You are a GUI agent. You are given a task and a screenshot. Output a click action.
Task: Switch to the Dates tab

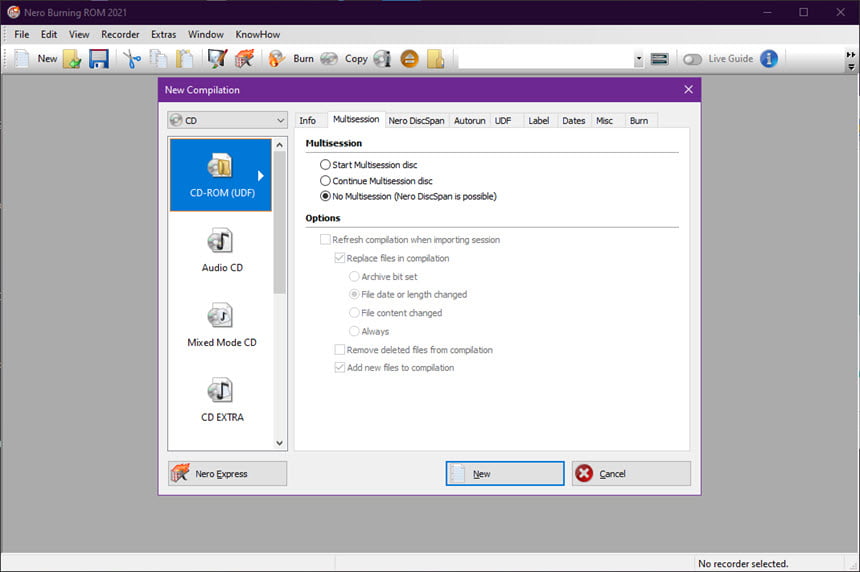[x=574, y=121]
